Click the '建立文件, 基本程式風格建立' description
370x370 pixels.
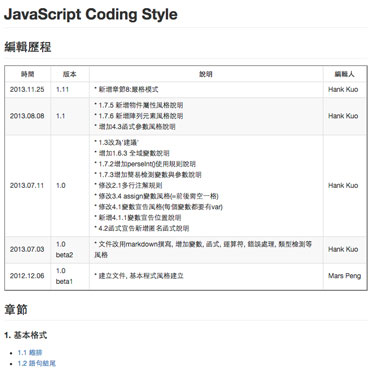tap(139, 276)
